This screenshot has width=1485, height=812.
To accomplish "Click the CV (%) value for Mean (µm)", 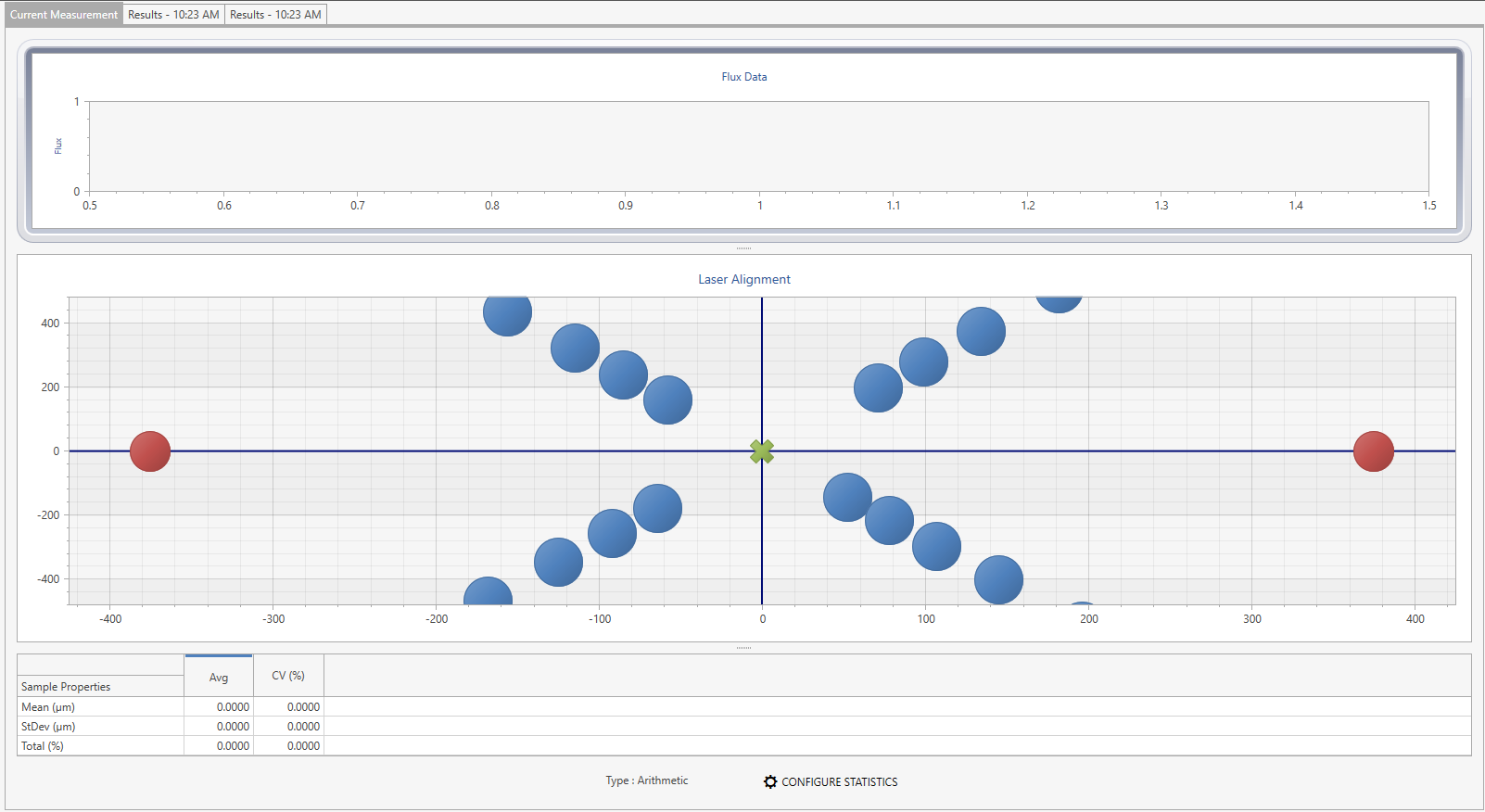I will 289,707.
